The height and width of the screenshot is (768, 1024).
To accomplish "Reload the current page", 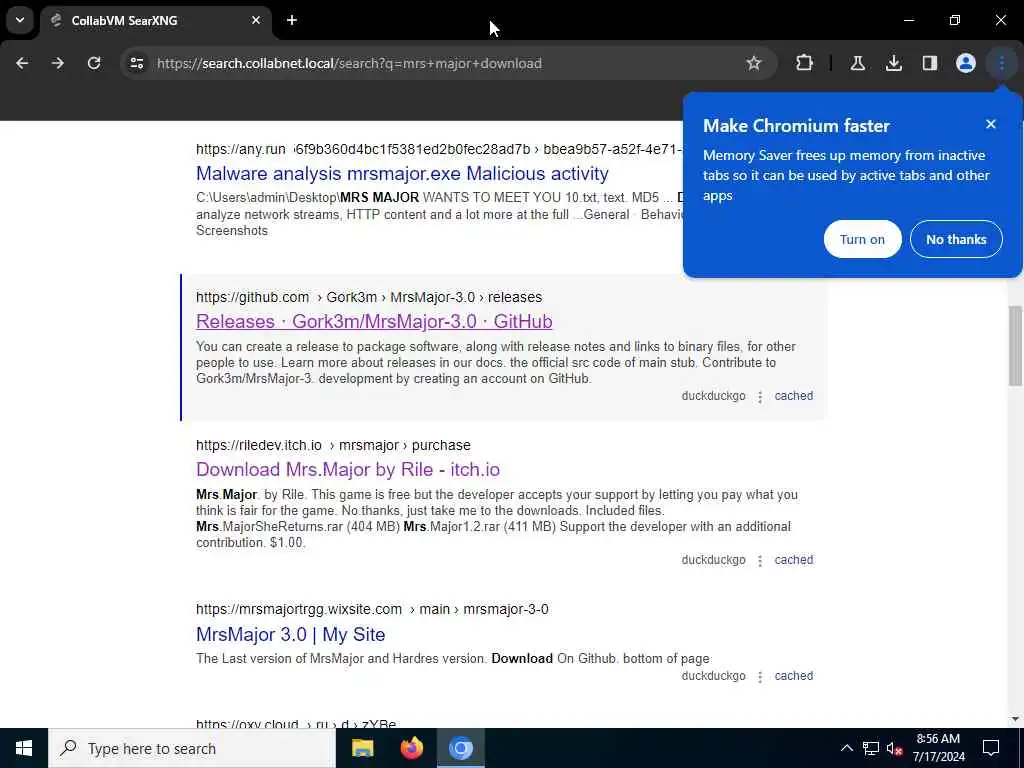I will [94, 63].
